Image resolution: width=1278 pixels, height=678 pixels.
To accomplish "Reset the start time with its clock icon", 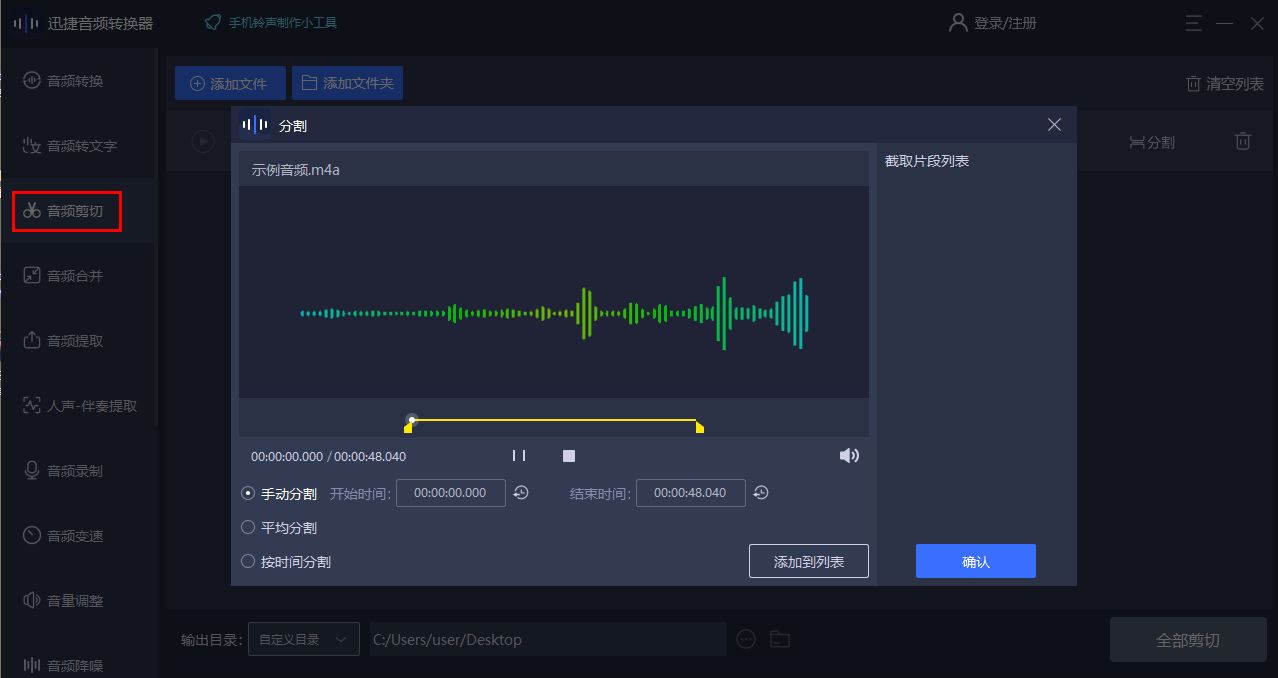I will click(x=521, y=493).
